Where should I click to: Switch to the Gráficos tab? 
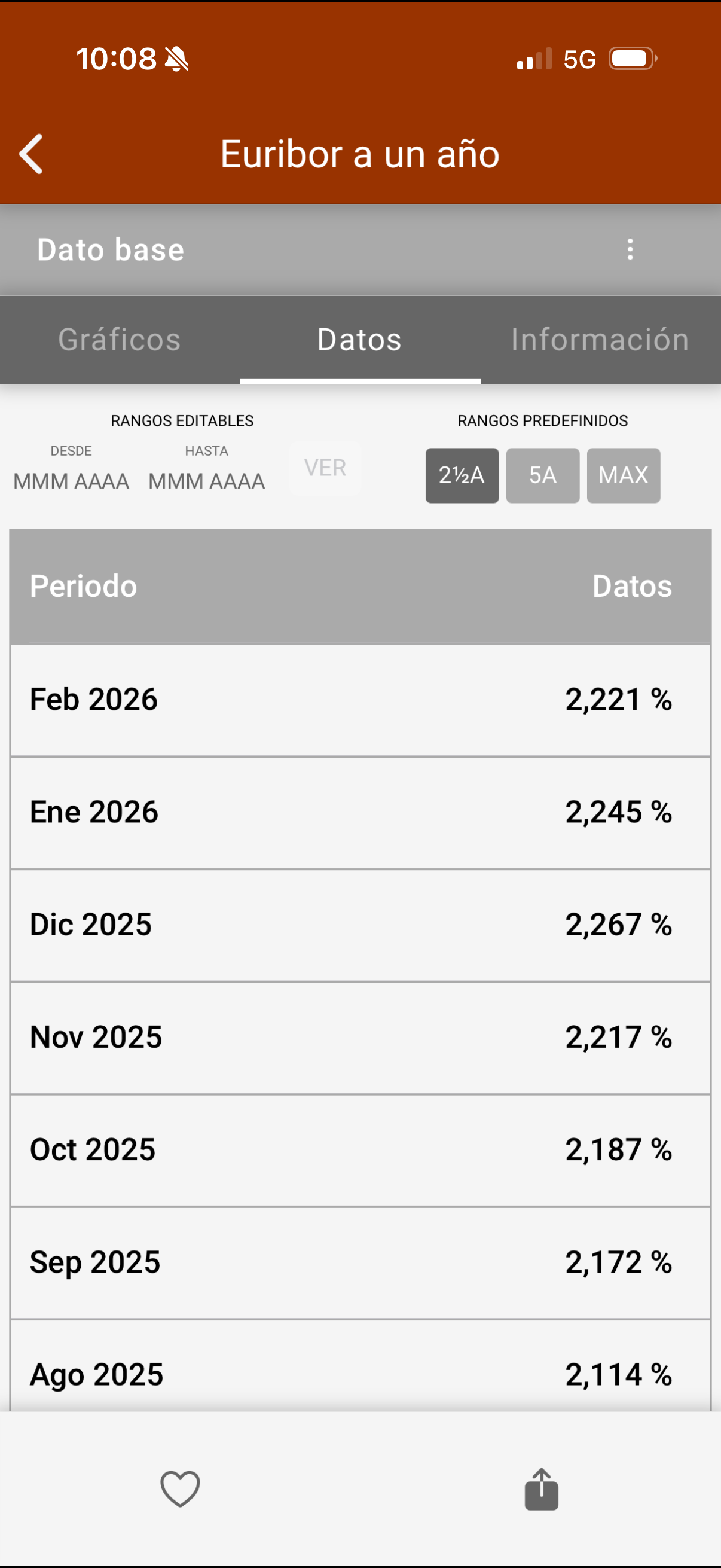120,340
